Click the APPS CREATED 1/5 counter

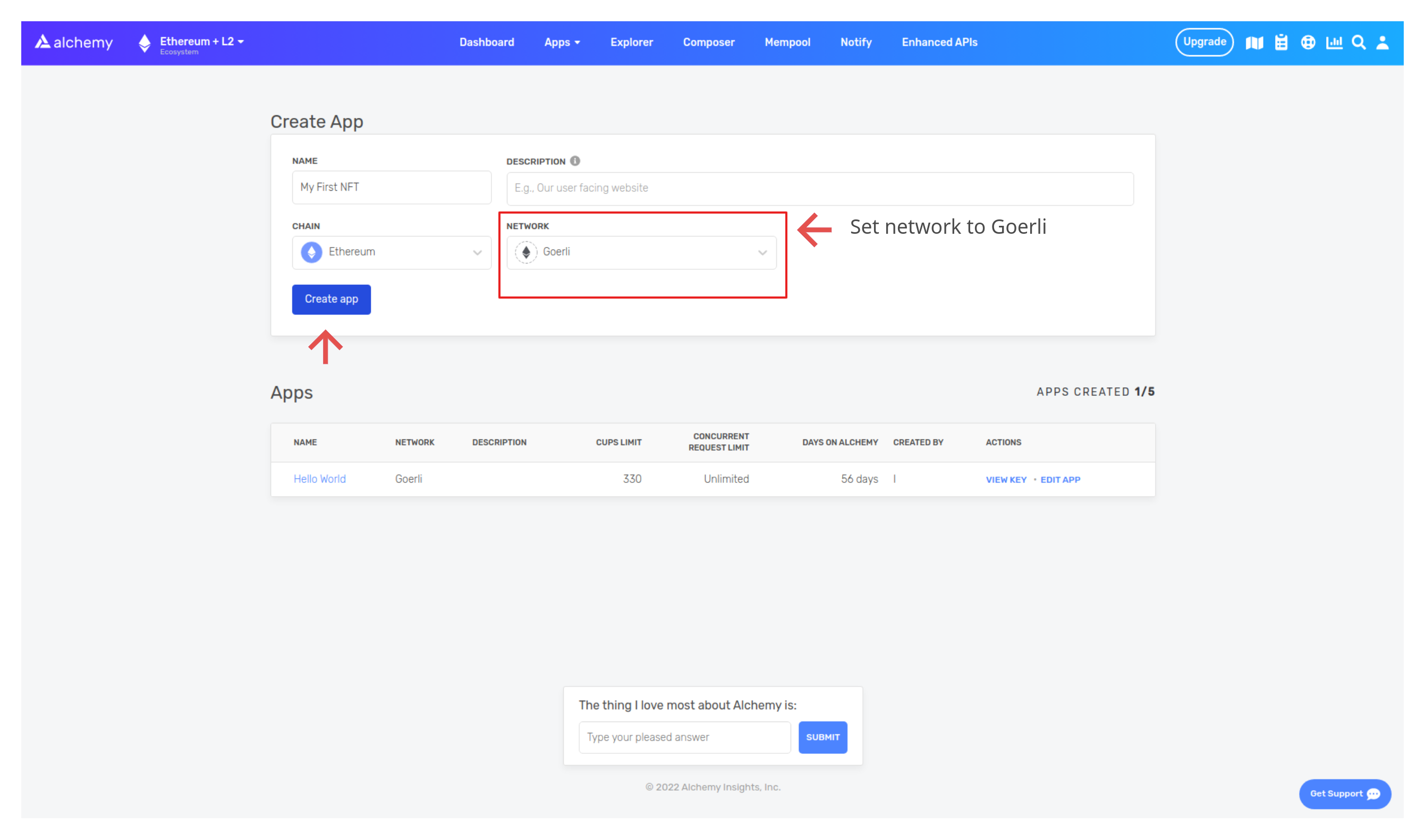1095,392
